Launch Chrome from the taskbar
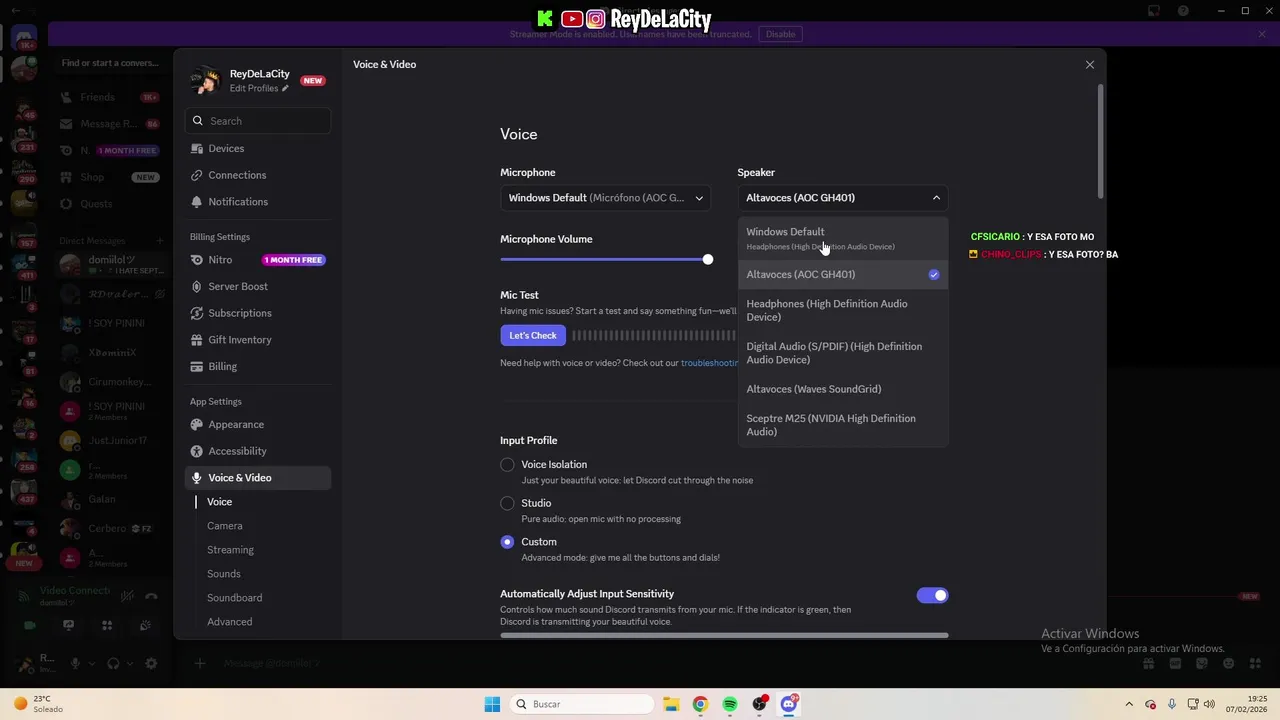 700,704
